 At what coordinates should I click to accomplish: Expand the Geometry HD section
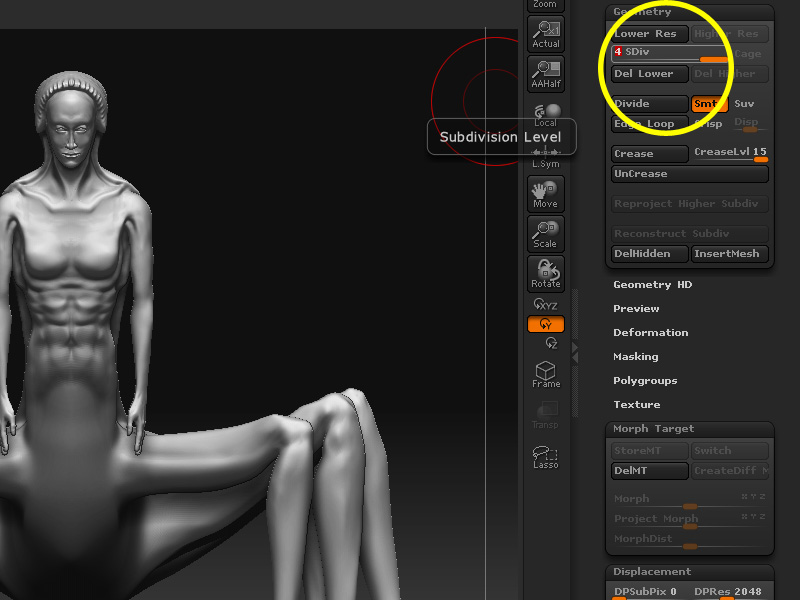653,284
